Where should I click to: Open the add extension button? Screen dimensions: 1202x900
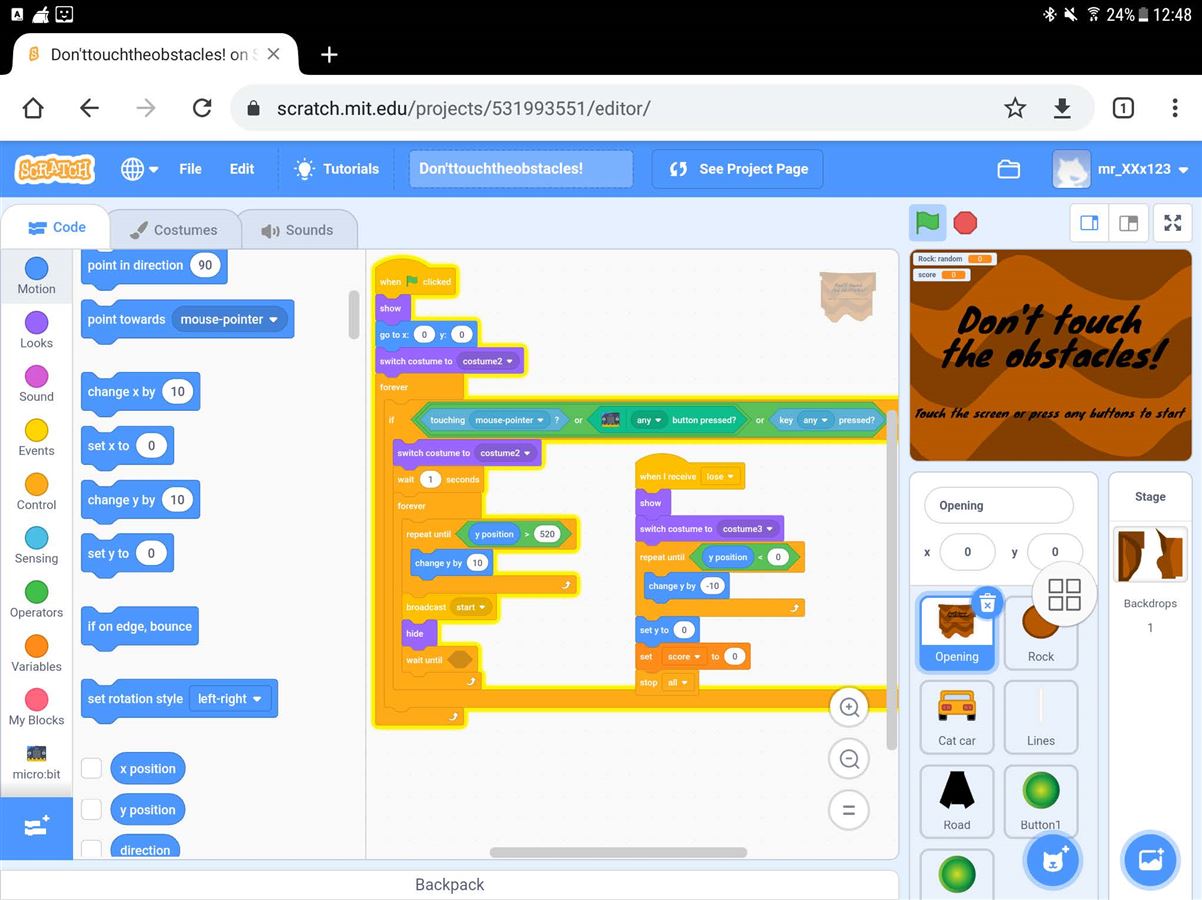pyautogui.click(x=36, y=827)
